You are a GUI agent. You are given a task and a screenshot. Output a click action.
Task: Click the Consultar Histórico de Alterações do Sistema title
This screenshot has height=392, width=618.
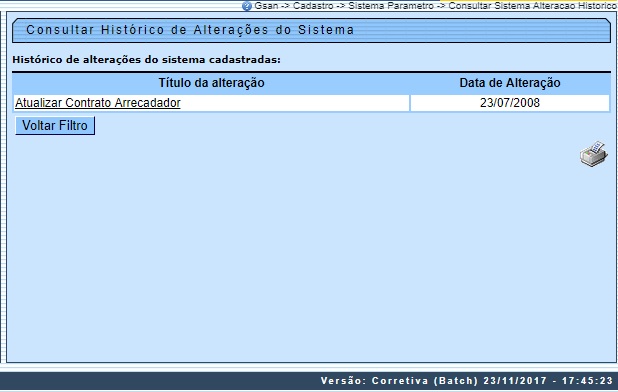tap(190, 30)
